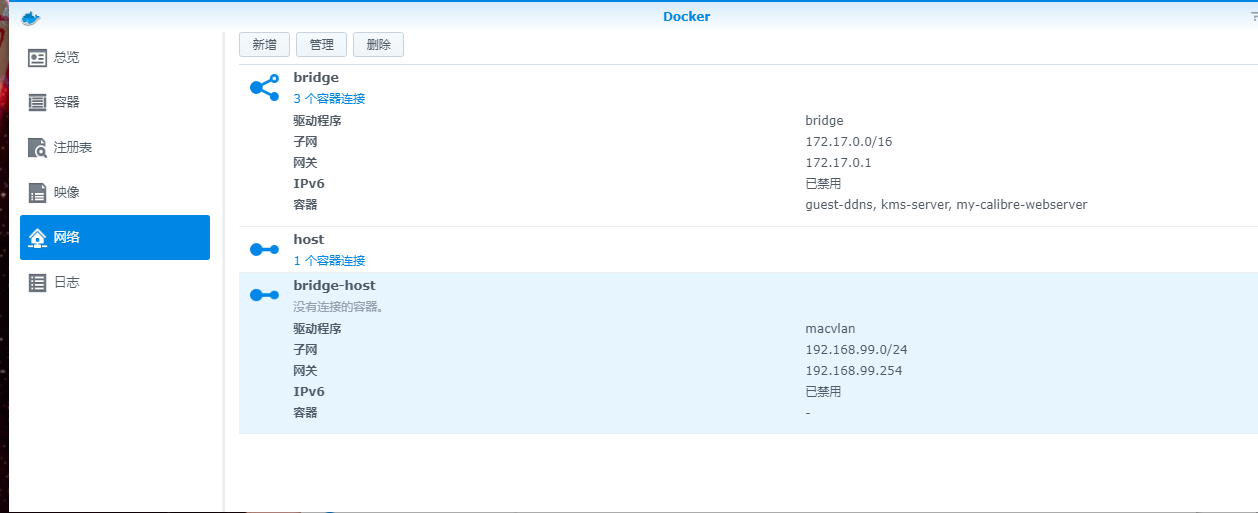Click the 新增 add network button
The height and width of the screenshot is (513, 1258).
click(x=264, y=45)
